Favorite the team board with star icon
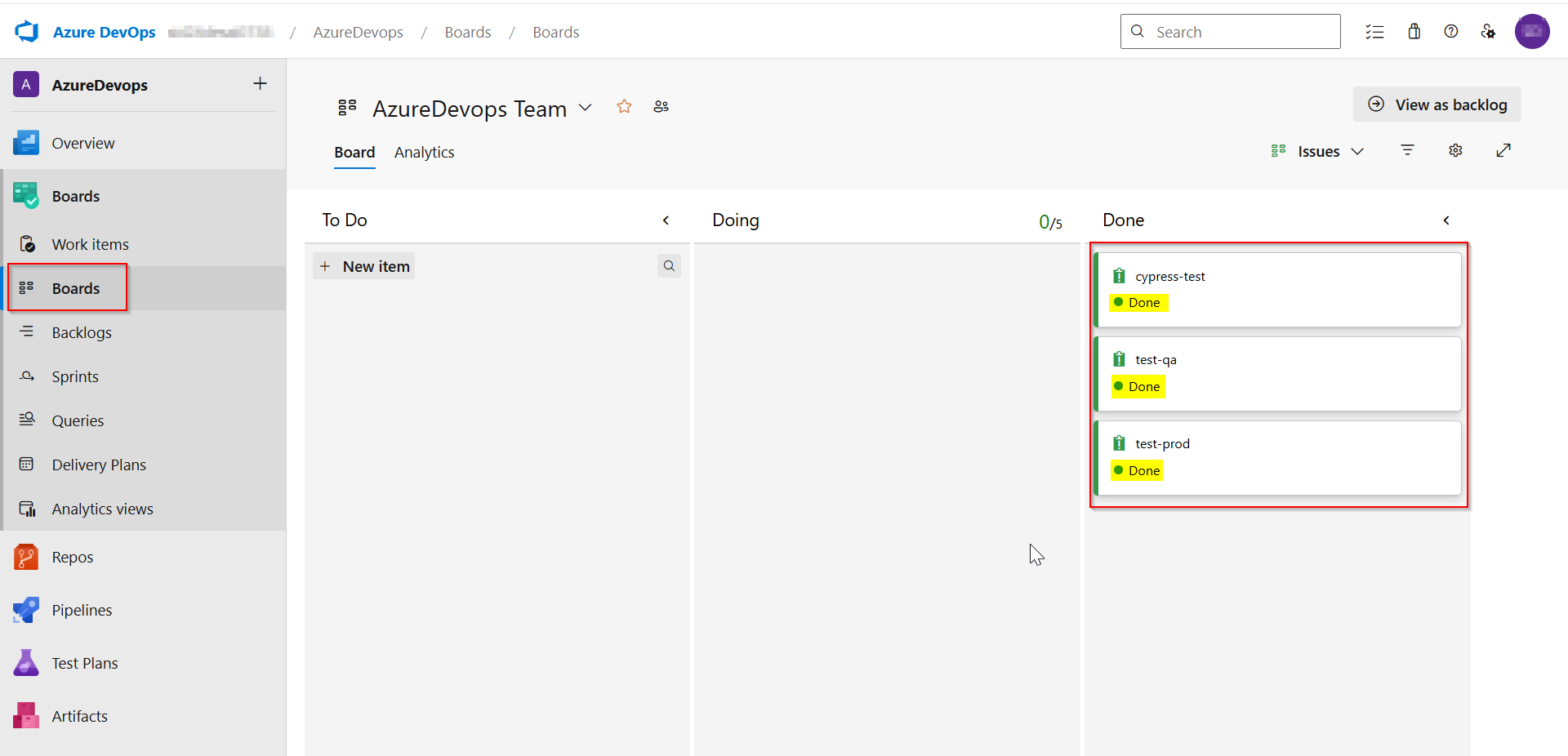The height and width of the screenshot is (756, 1568). [x=624, y=107]
